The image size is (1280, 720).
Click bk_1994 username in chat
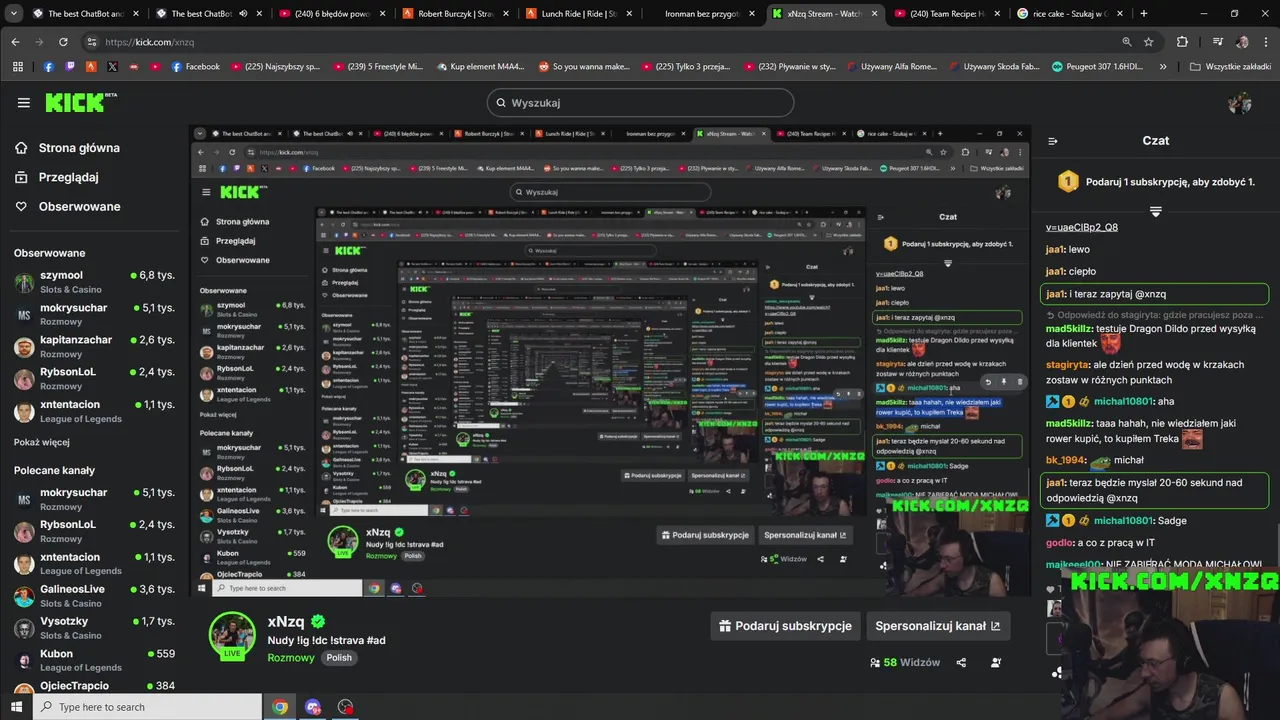[1065, 460]
